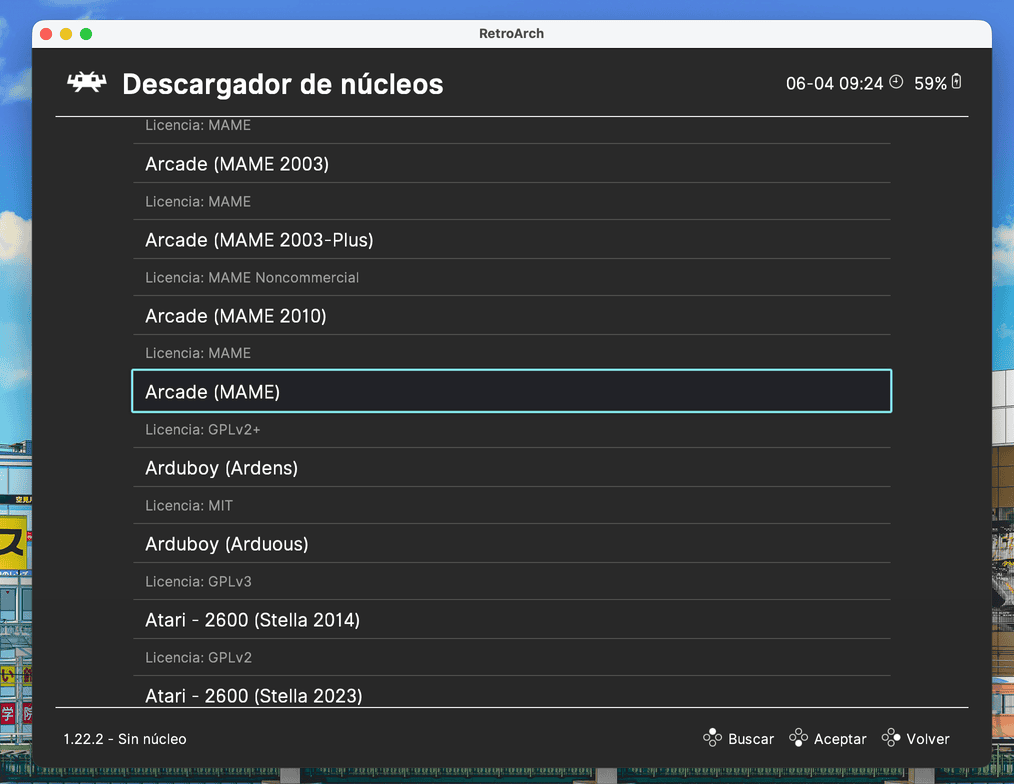This screenshot has height=784, width=1014.
Task: Click the Aceptar gamepad icon
Action: 798,739
